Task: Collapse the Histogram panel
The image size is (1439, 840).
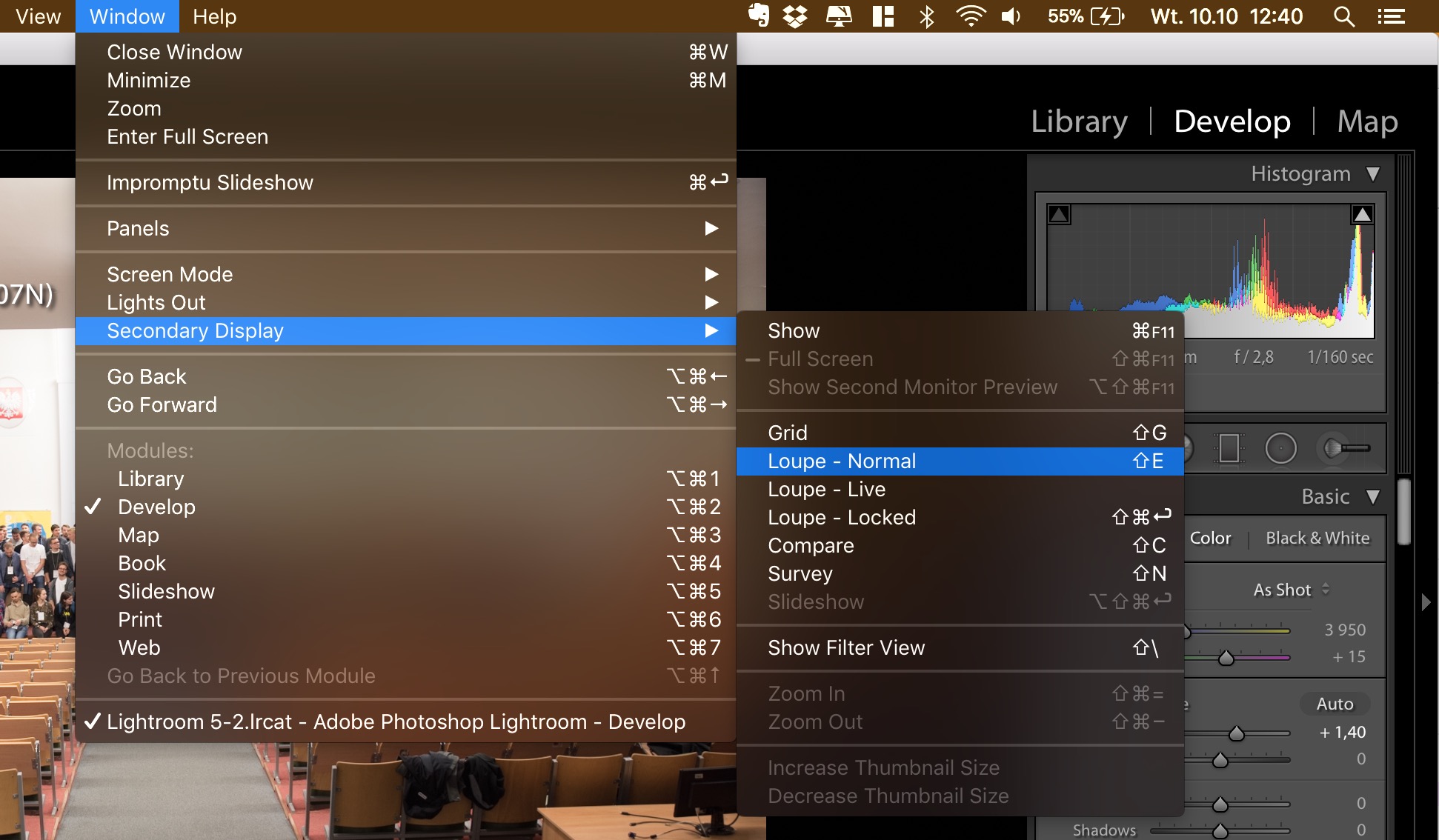Action: coord(1373,174)
